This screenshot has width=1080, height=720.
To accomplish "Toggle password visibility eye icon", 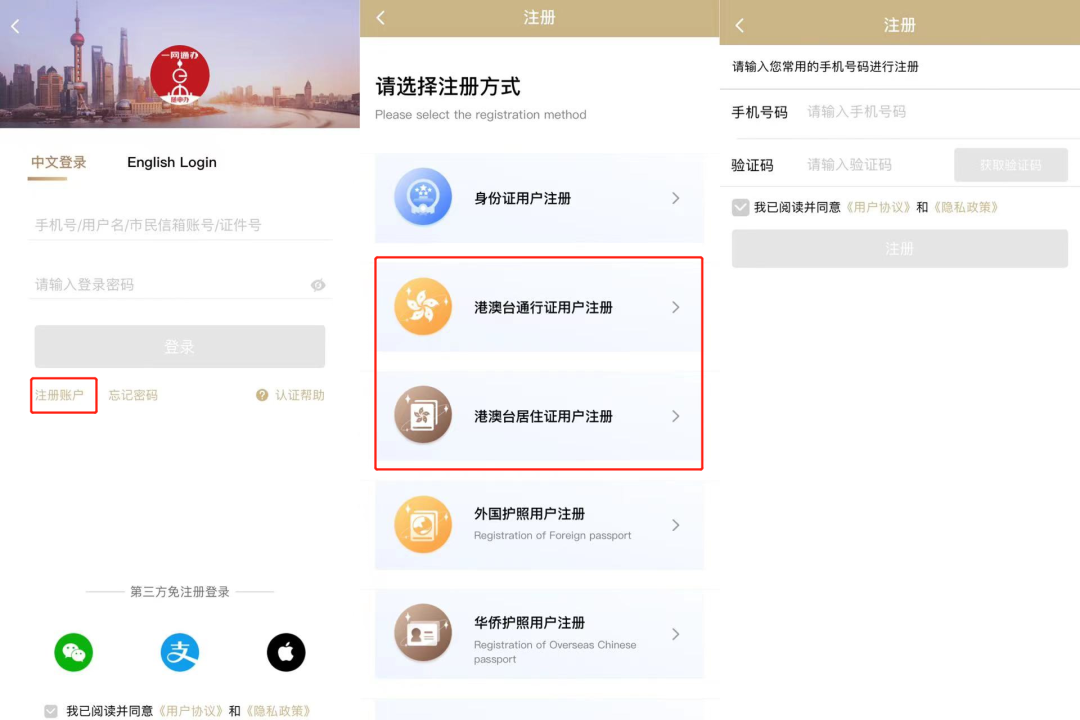I will 318,285.
